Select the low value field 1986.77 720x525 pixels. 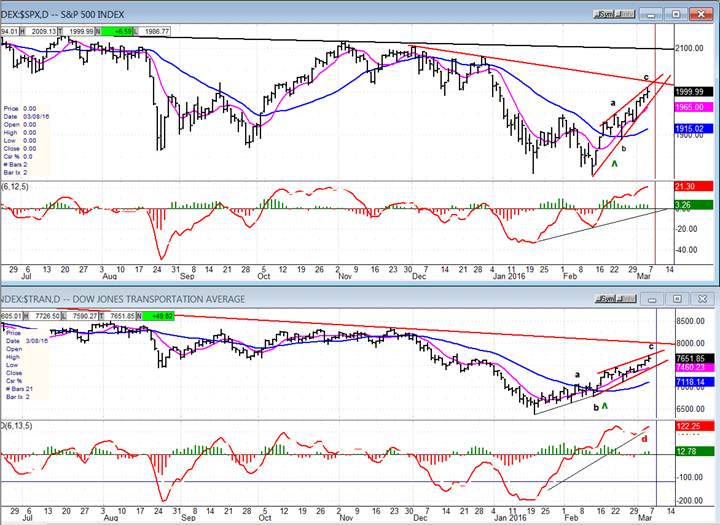pos(155,32)
